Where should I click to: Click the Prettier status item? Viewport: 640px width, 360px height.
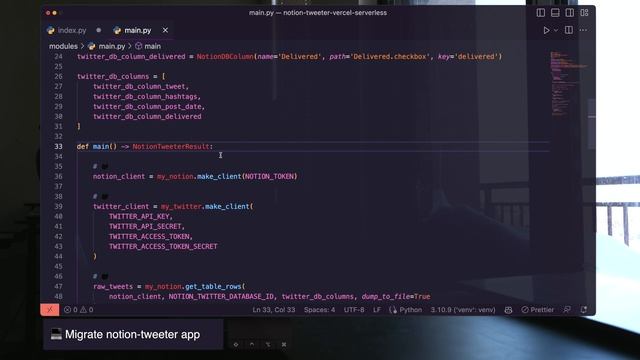coord(538,310)
